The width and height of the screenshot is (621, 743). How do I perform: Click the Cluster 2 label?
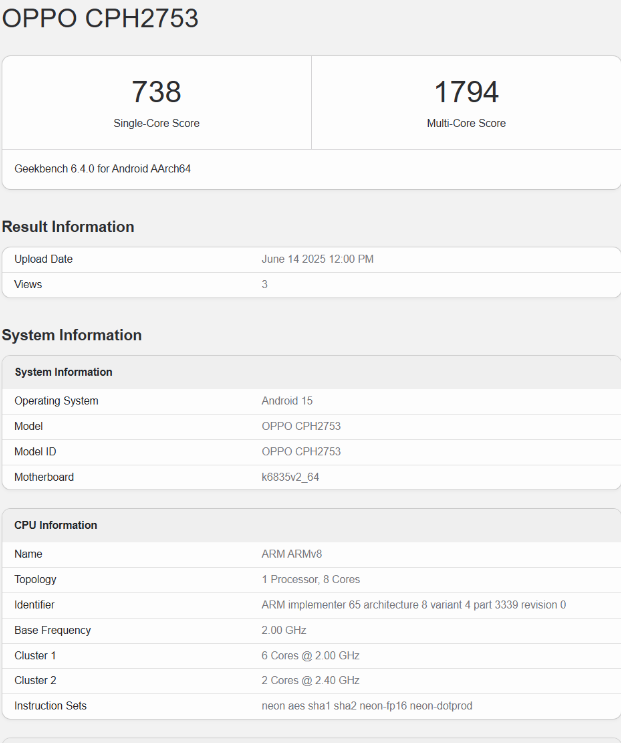pos(35,680)
